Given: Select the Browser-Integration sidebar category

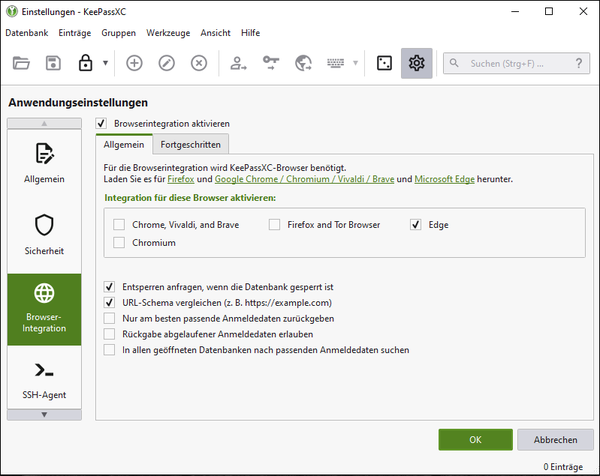Looking at the screenshot, I should point(44,310).
